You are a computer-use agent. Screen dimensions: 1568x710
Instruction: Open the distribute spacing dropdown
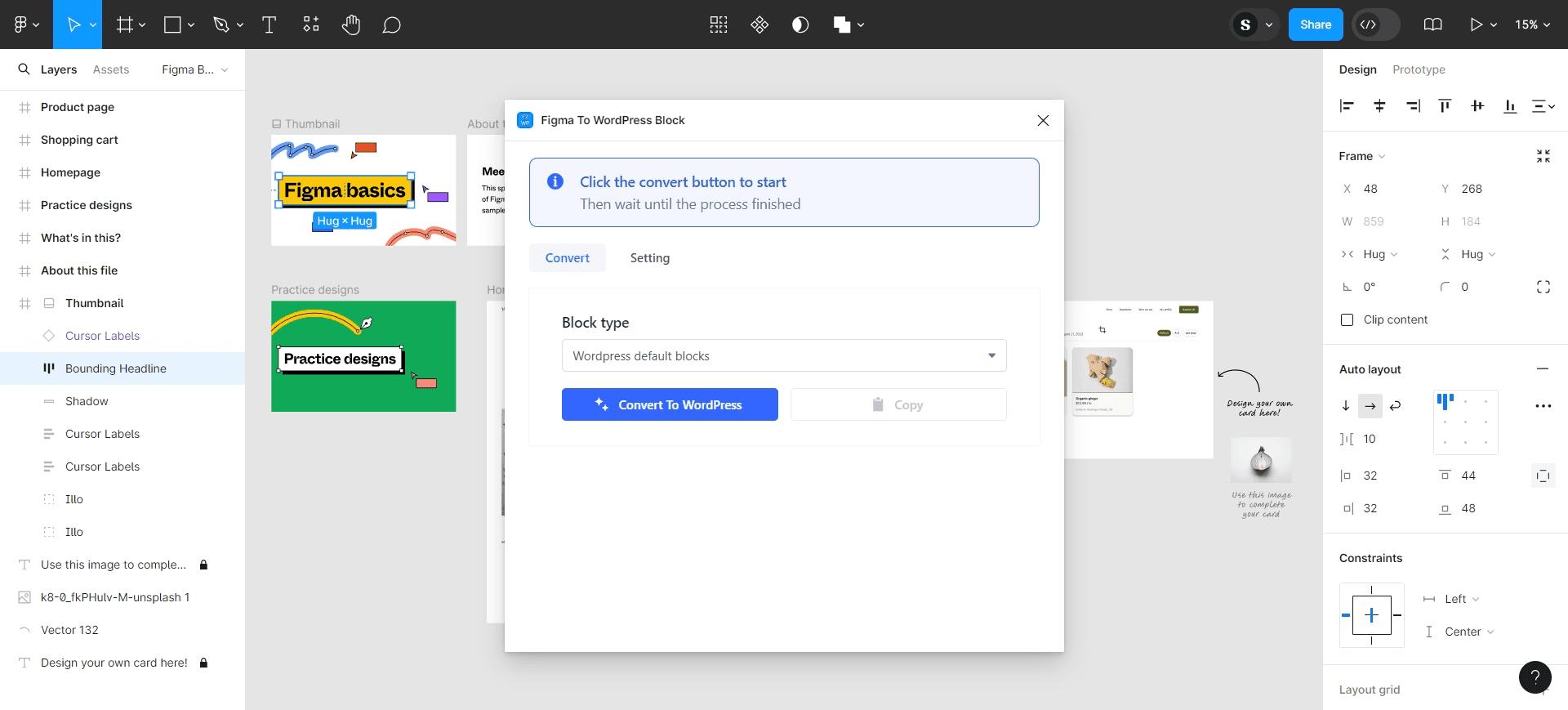pyautogui.click(x=1543, y=105)
